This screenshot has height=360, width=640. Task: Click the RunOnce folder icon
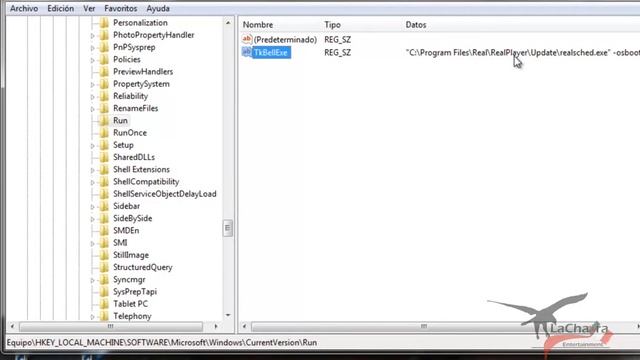[104, 133]
